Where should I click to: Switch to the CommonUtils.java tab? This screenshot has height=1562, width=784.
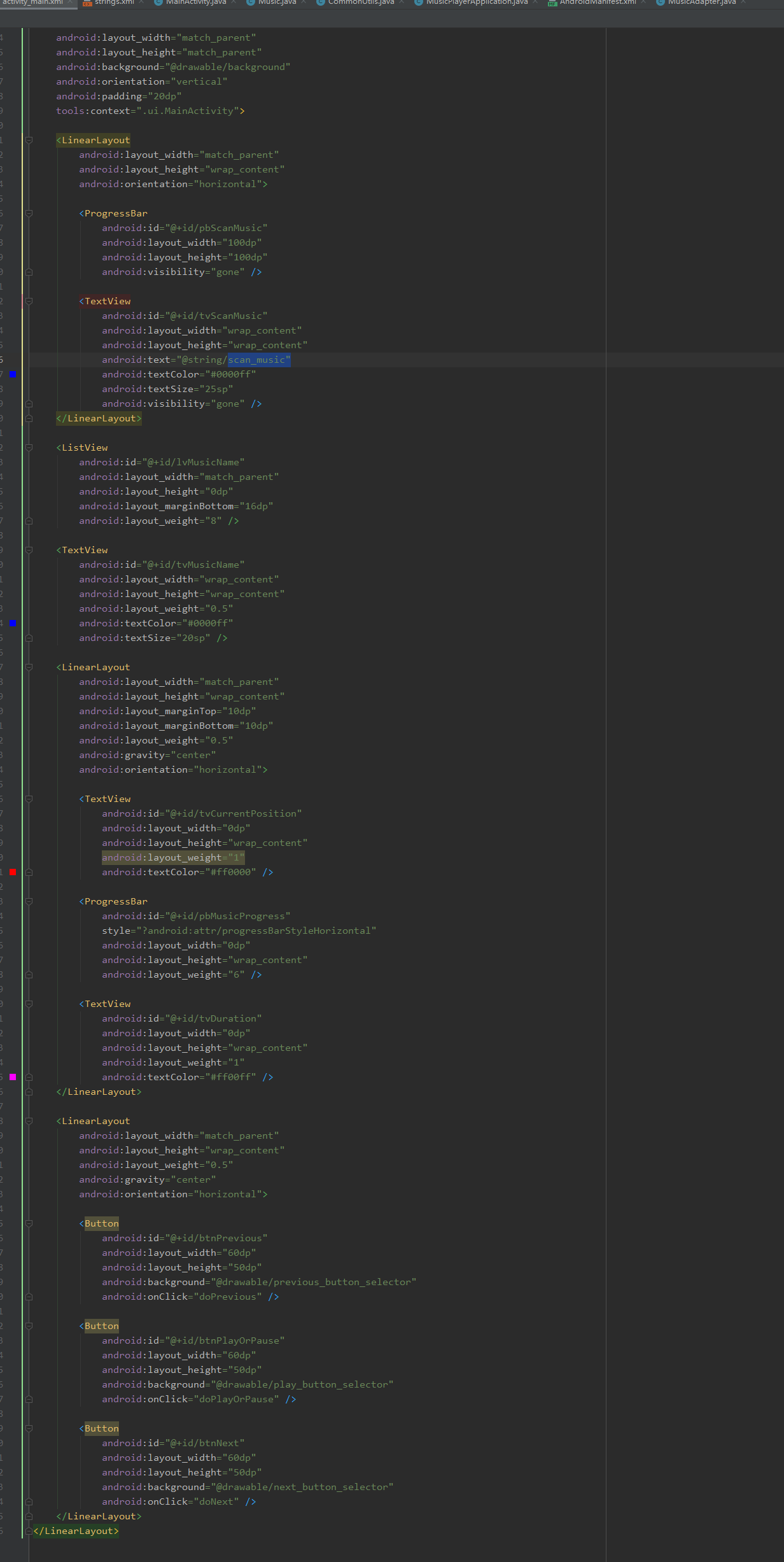pos(361,3)
